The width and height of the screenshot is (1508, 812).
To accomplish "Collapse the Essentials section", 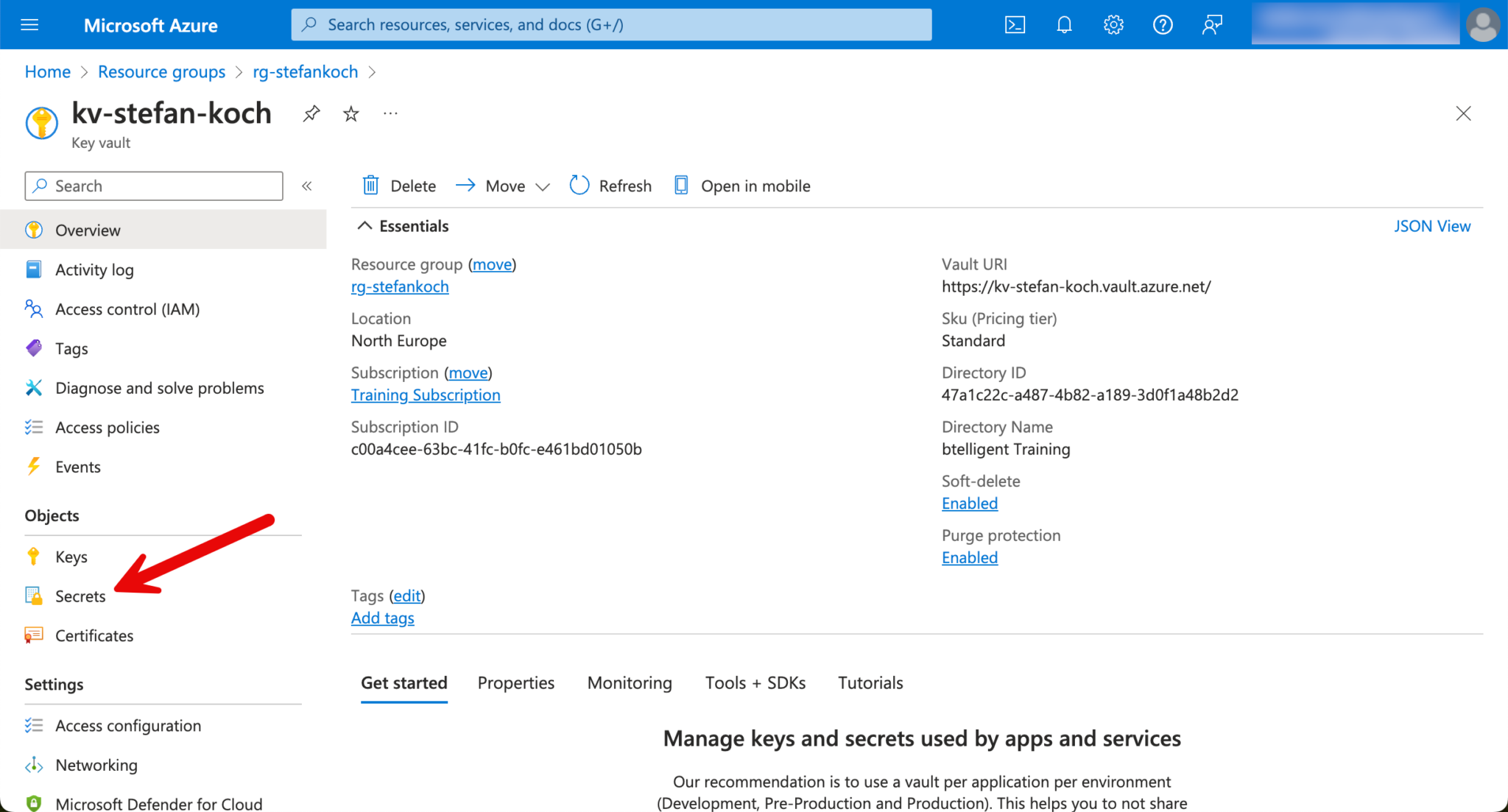I will click(x=364, y=226).
